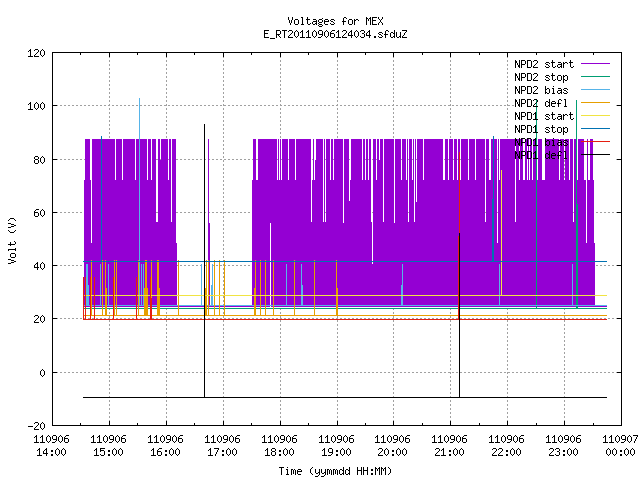
Task: Click the 'NPD2 stop' legend label
Action: [541, 77]
